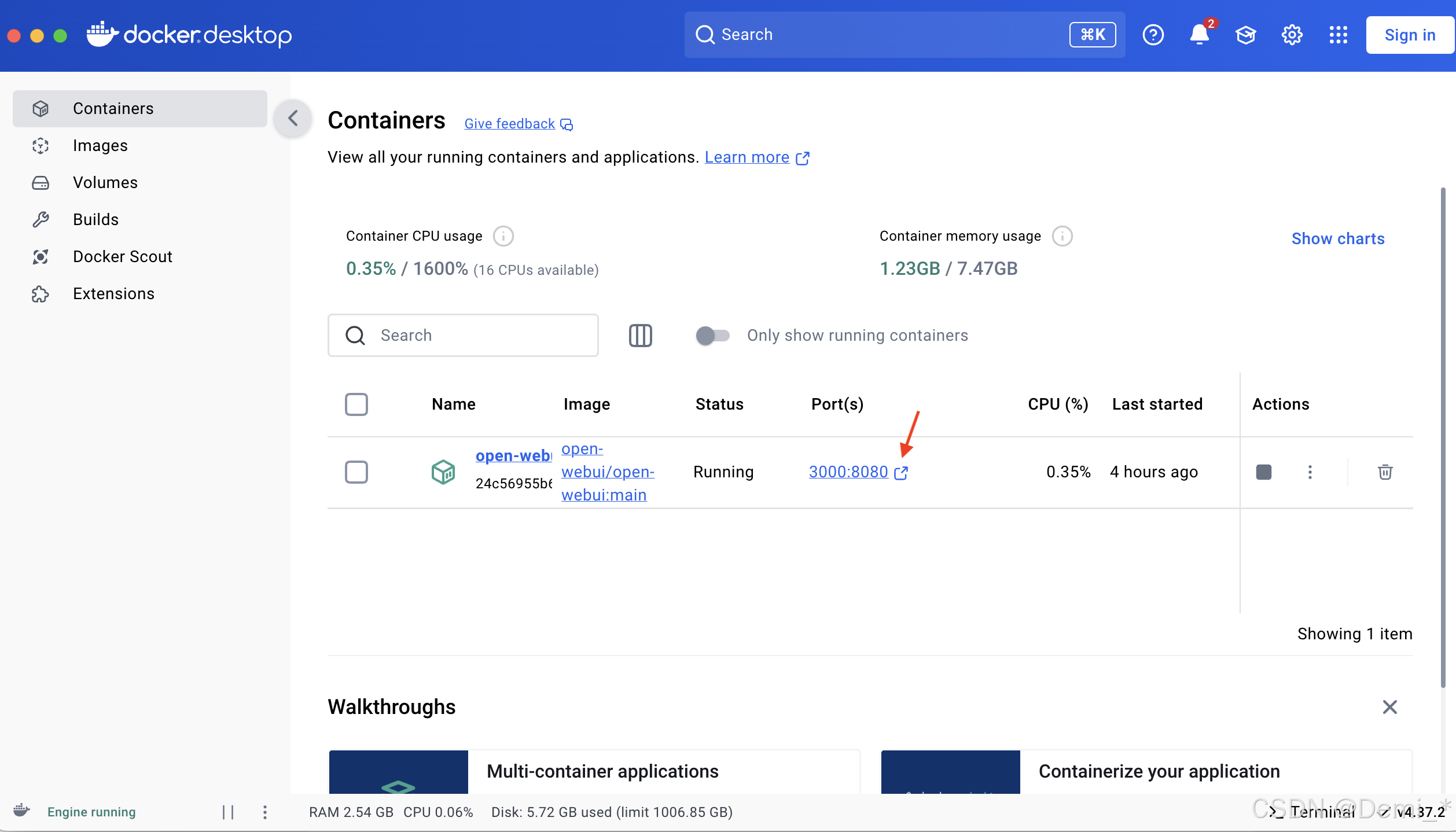Open the apps grid icon
Viewport: 1456px width, 832px height.
tap(1338, 35)
